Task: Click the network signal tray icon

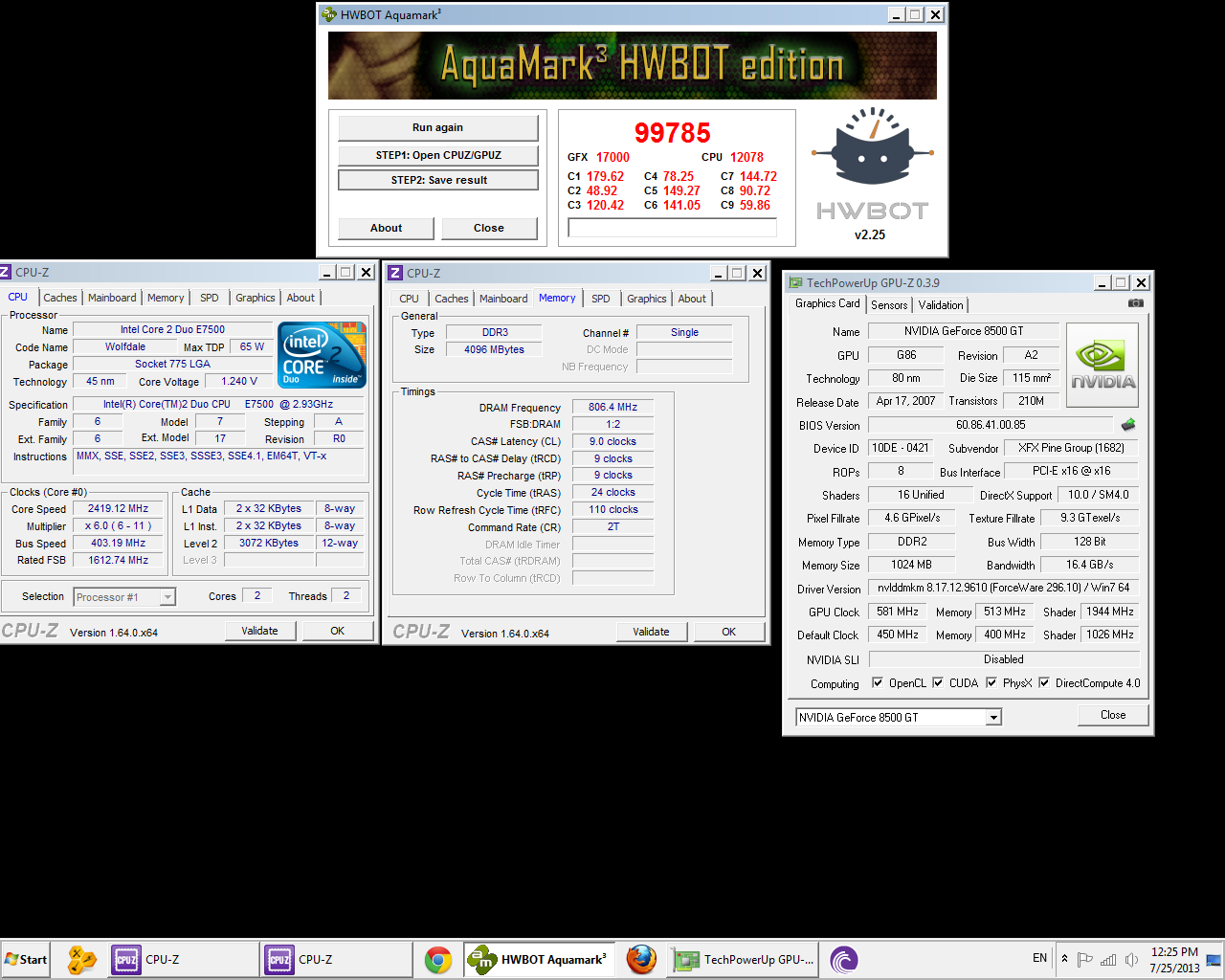Action: click(x=1108, y=960)
